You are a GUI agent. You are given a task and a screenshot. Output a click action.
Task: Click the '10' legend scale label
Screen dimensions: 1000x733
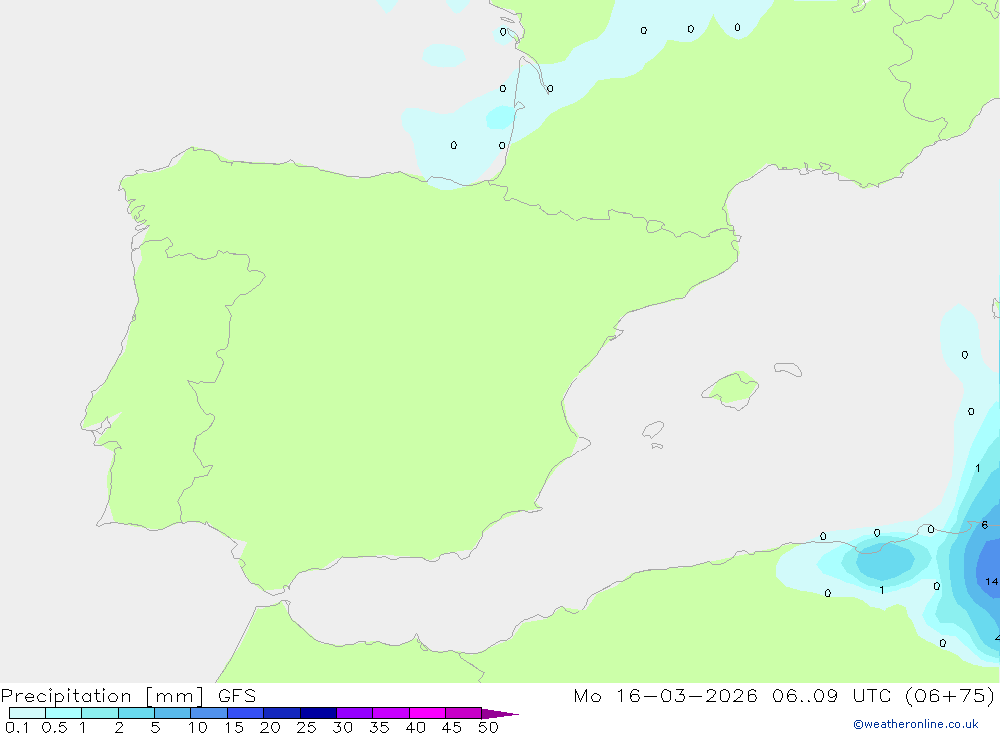point(198,727)
